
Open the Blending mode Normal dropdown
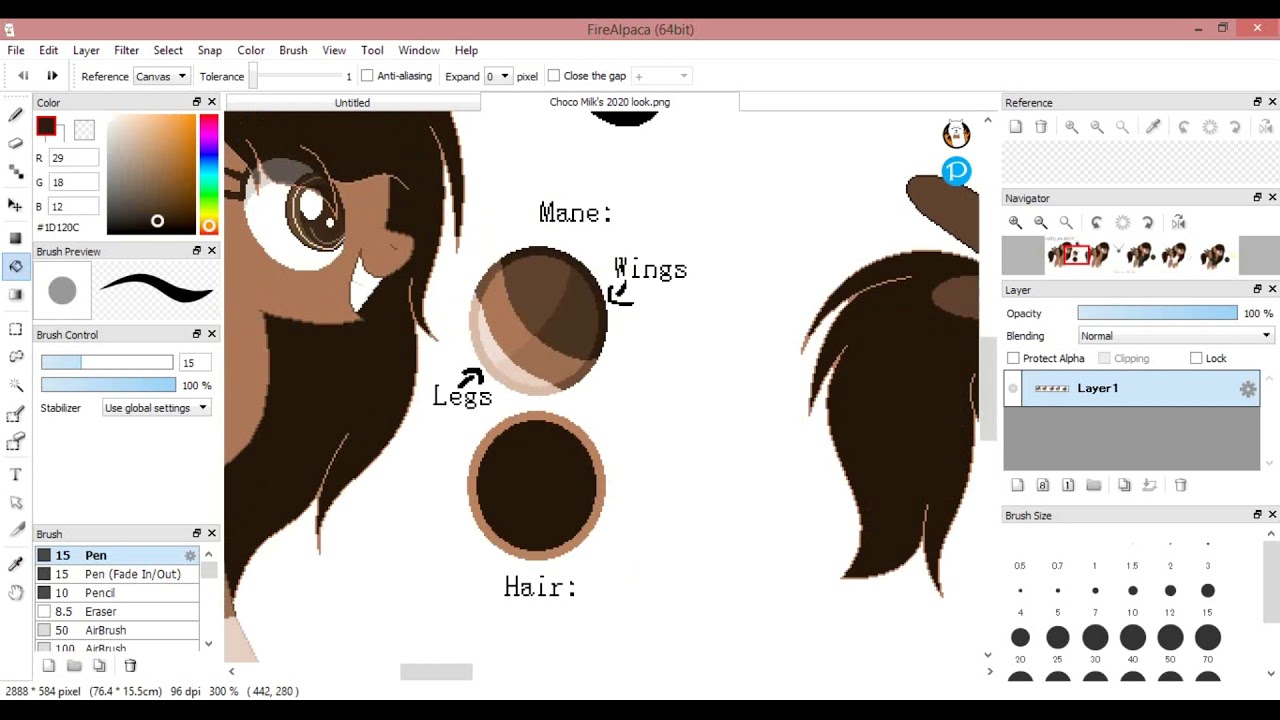point(1175,336)
